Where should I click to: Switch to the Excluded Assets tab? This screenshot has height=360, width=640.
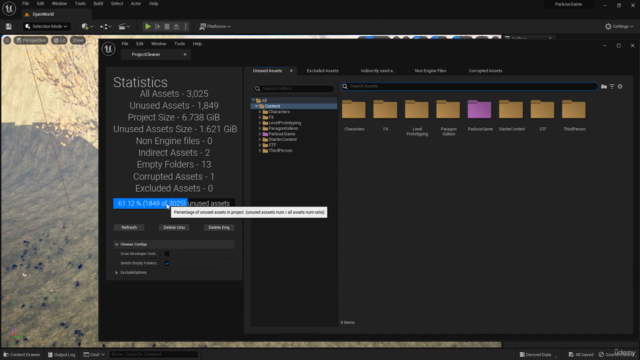(322, 71)
